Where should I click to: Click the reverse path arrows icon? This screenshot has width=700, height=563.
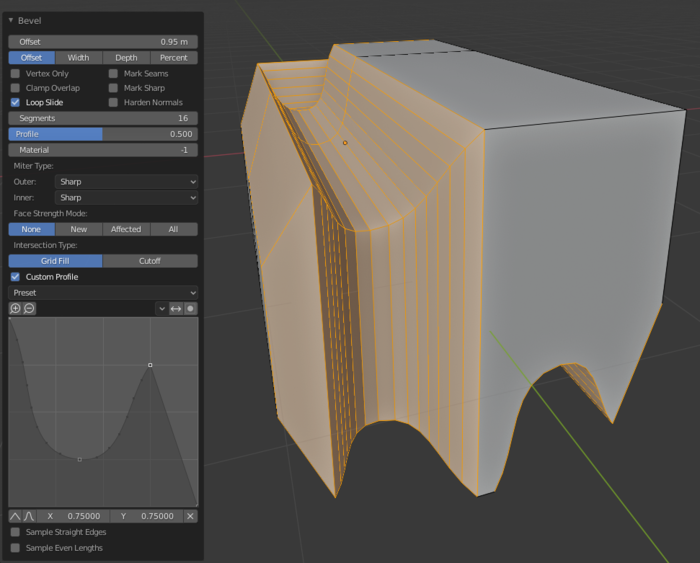(x=175, y=309)
